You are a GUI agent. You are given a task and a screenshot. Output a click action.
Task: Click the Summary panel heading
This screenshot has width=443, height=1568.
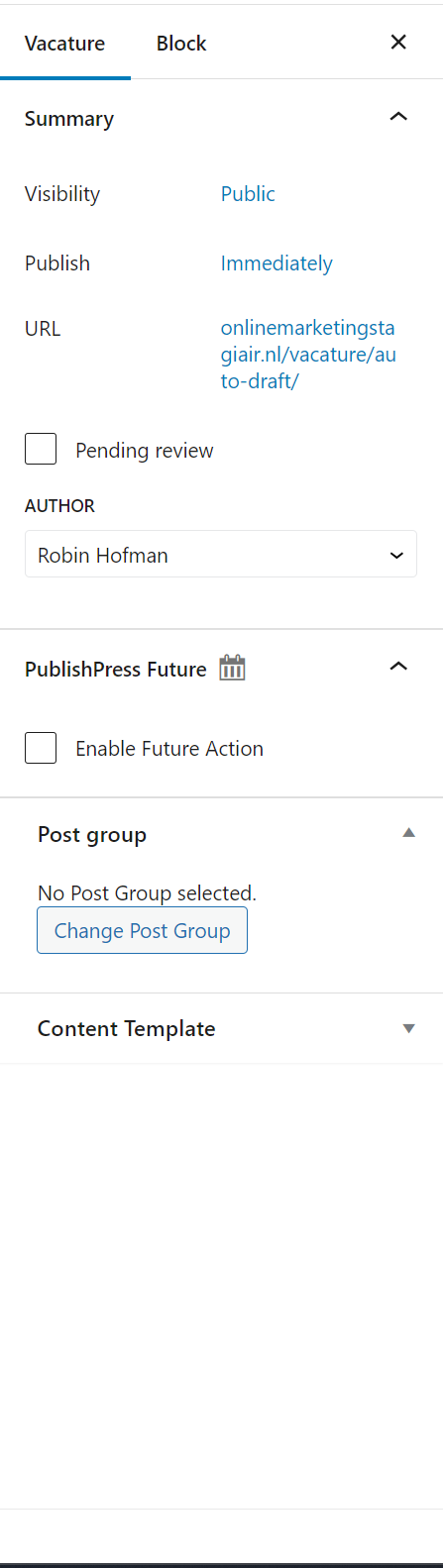pos(69,119)
